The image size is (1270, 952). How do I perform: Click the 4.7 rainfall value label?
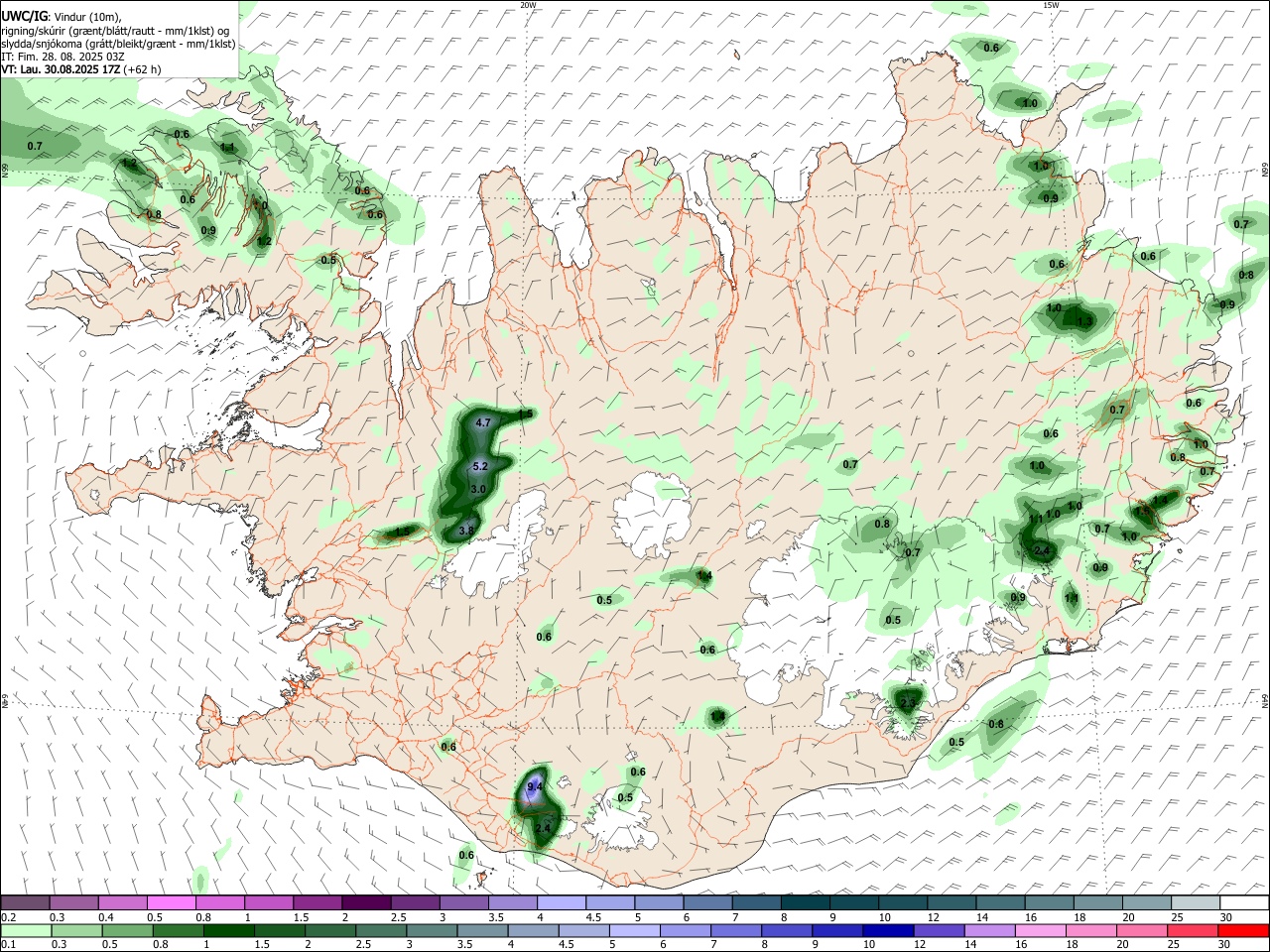[484, 422]
